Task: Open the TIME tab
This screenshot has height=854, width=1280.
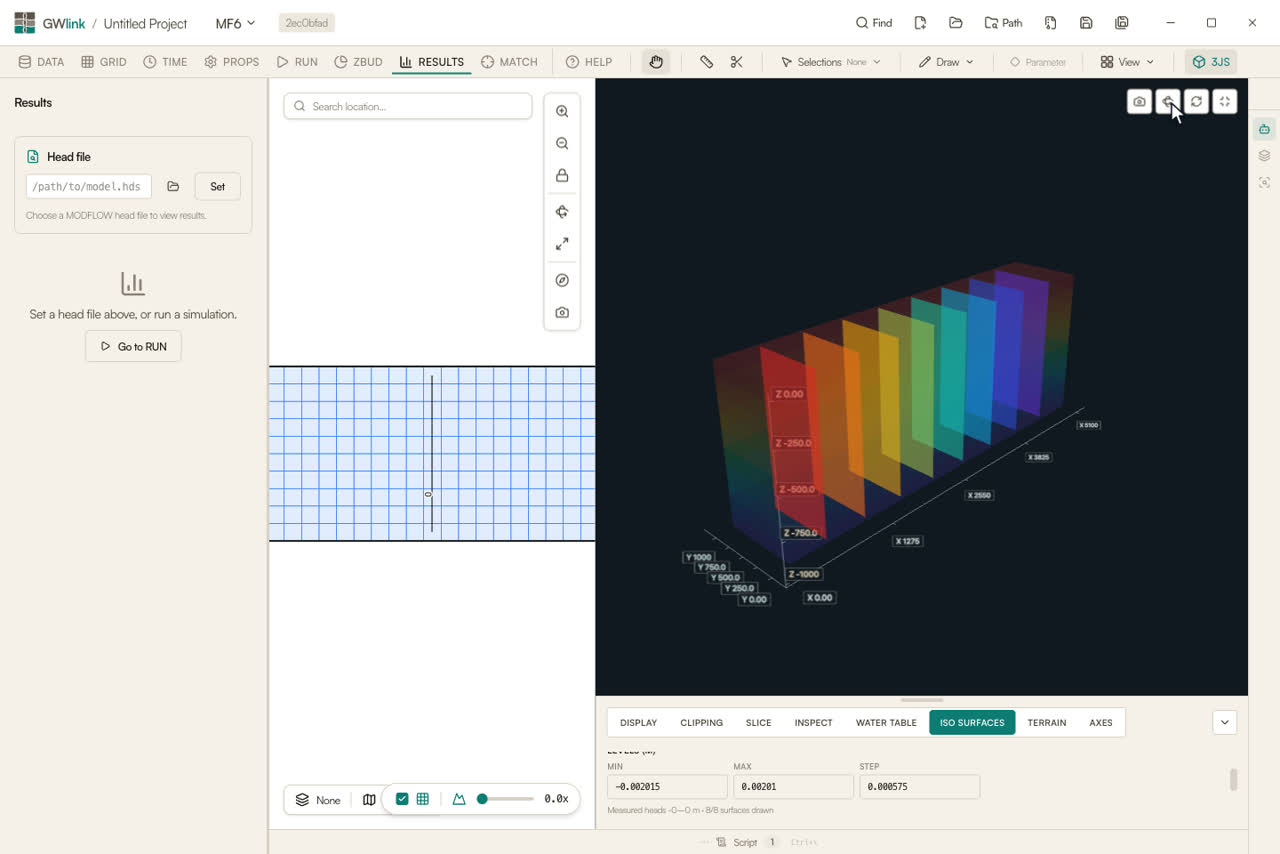Action: tap(165, 62)
